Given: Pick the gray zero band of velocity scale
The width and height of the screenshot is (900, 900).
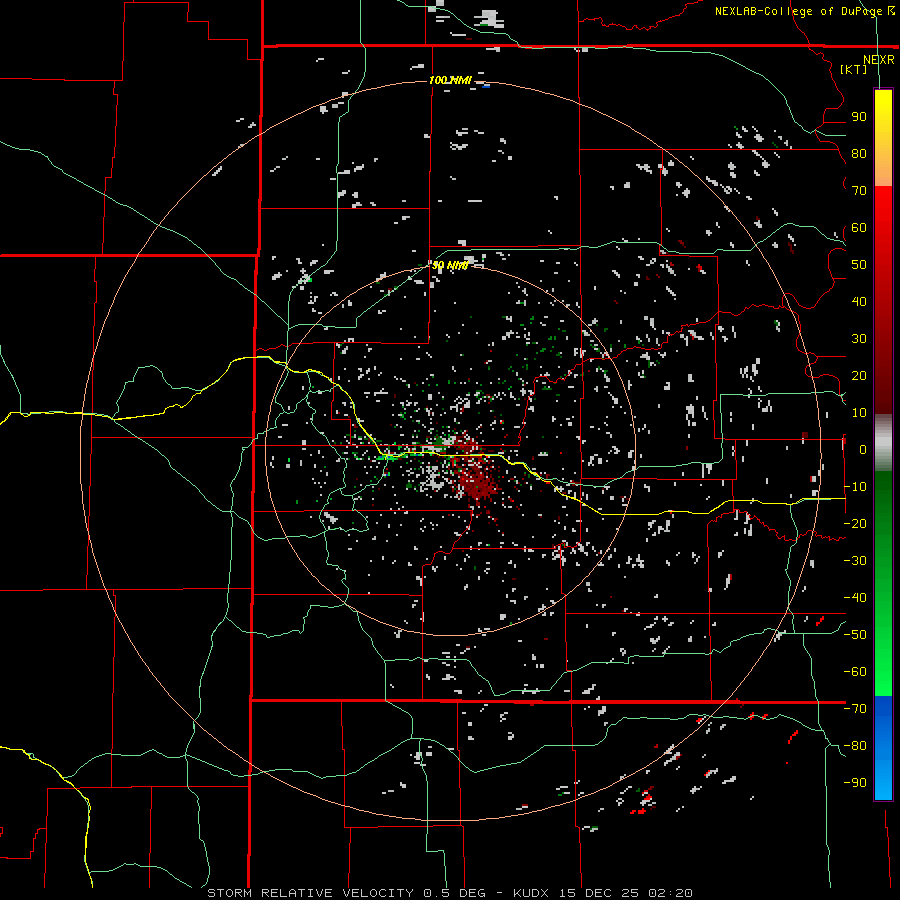Looking at the screenshot, I should pos(883,443).
